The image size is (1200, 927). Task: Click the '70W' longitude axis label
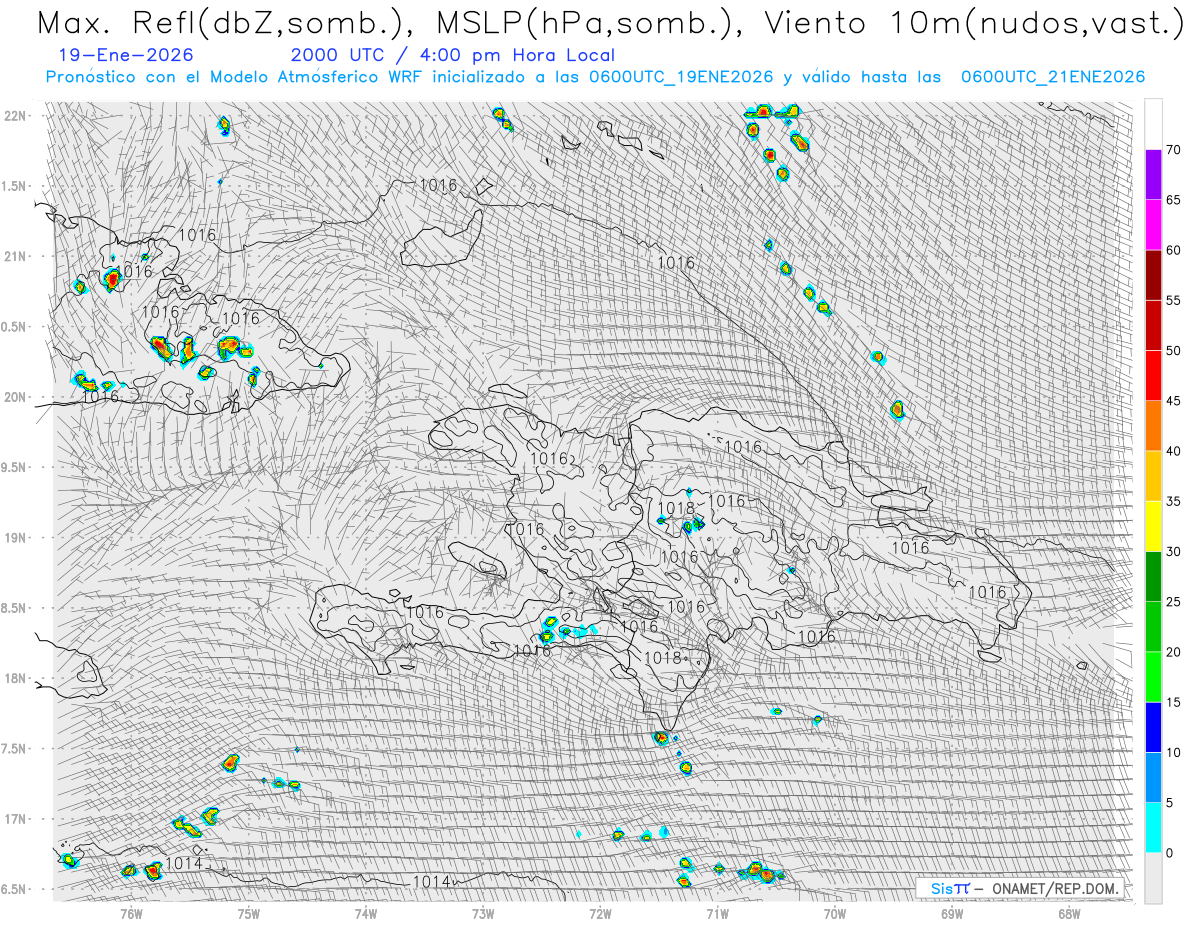tap(835, 912)
